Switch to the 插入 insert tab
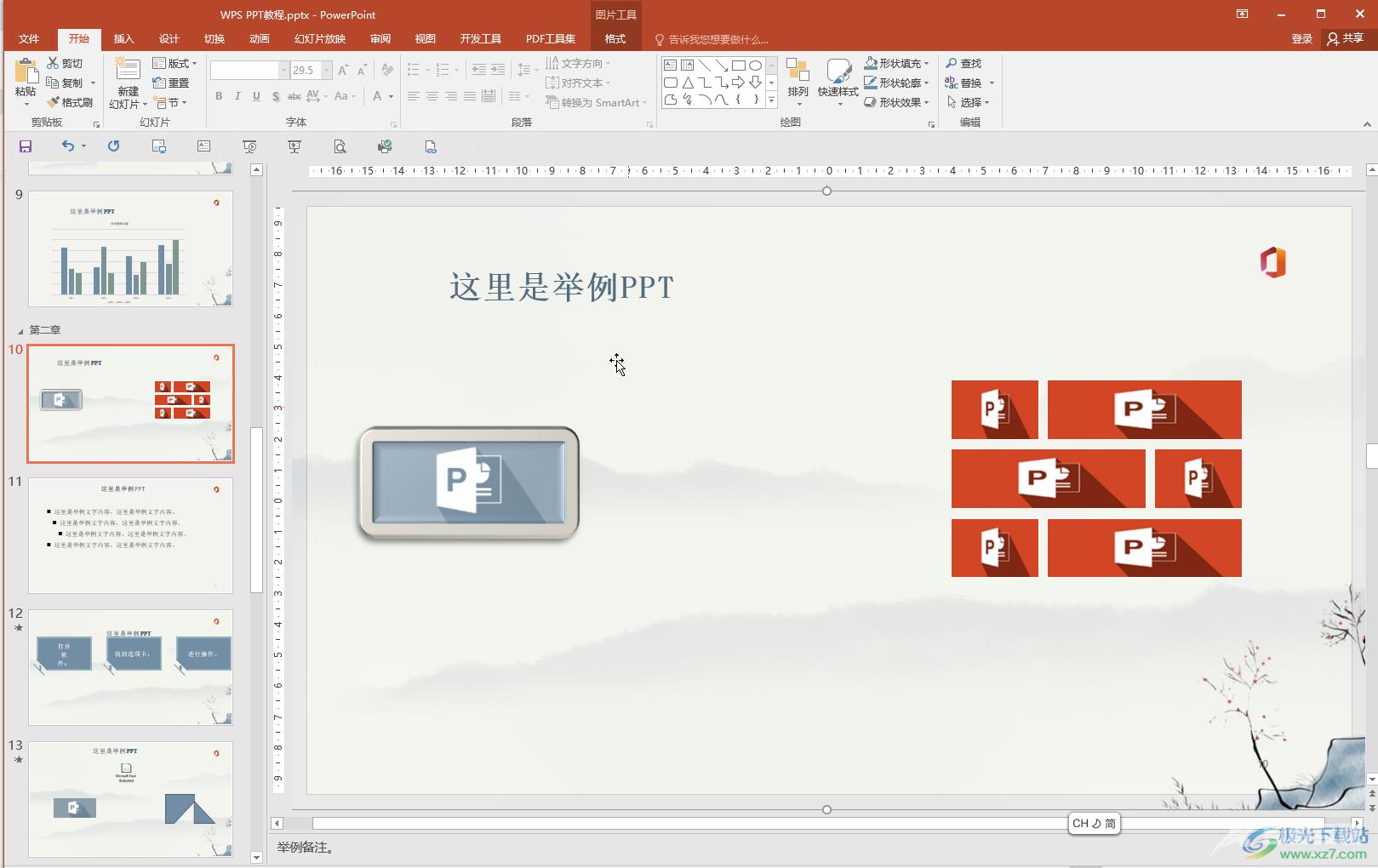This screenshot has width=1378, height=868. [123, 39]
